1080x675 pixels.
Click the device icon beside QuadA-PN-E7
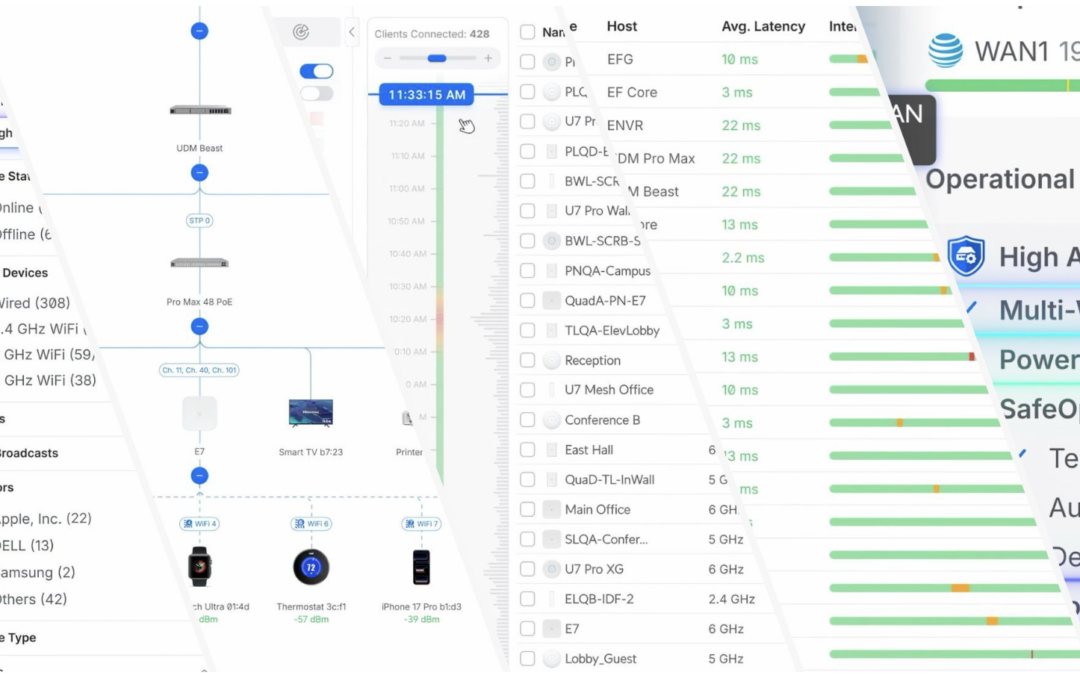point(551,300)
